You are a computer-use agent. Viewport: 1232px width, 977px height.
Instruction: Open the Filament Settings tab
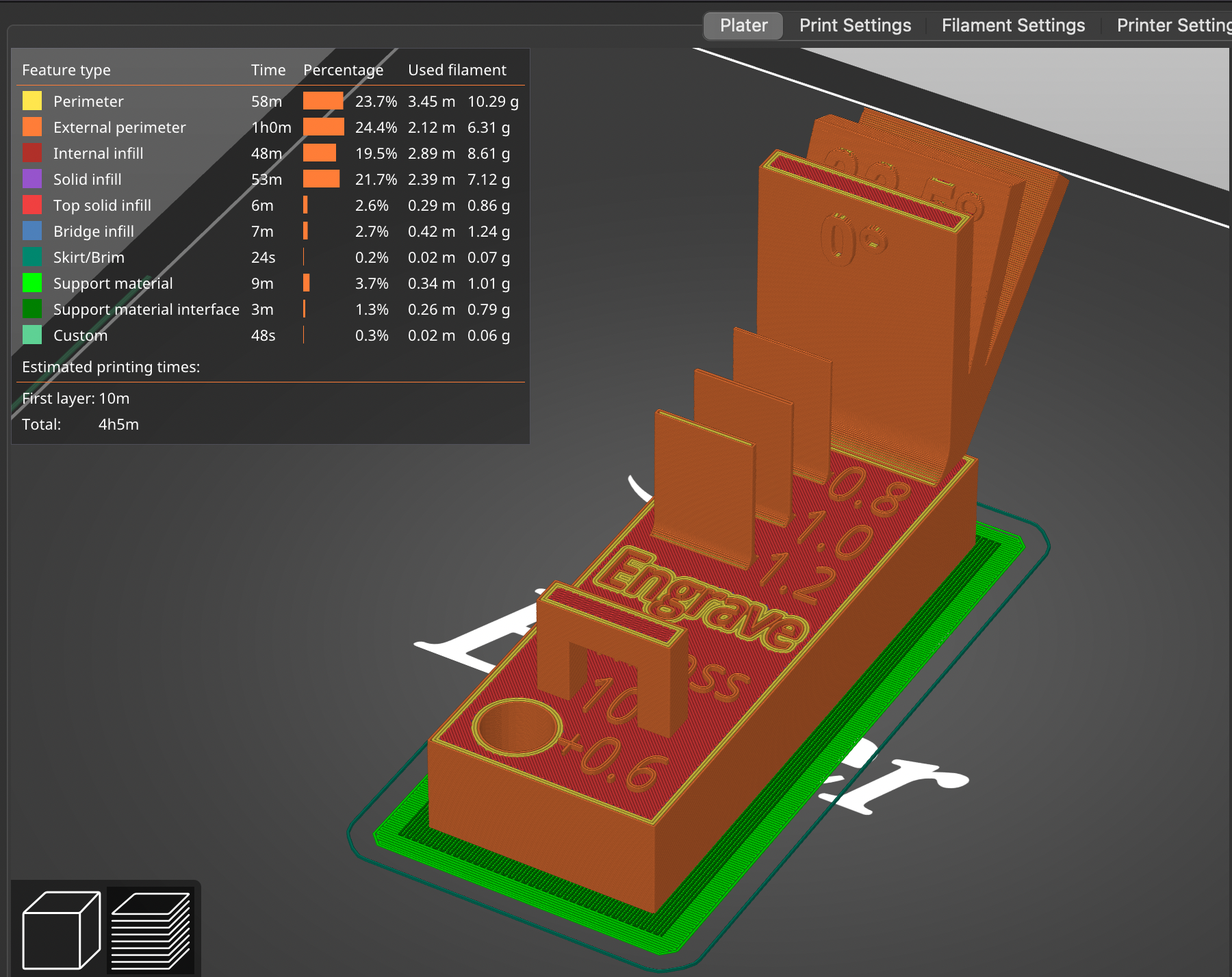point(1013,26)
